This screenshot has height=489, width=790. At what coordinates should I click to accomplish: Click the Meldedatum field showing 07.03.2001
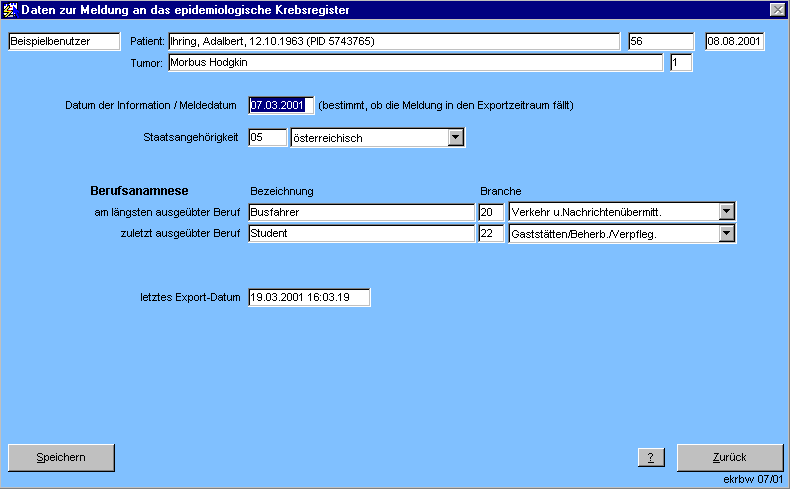pos(280,105)
